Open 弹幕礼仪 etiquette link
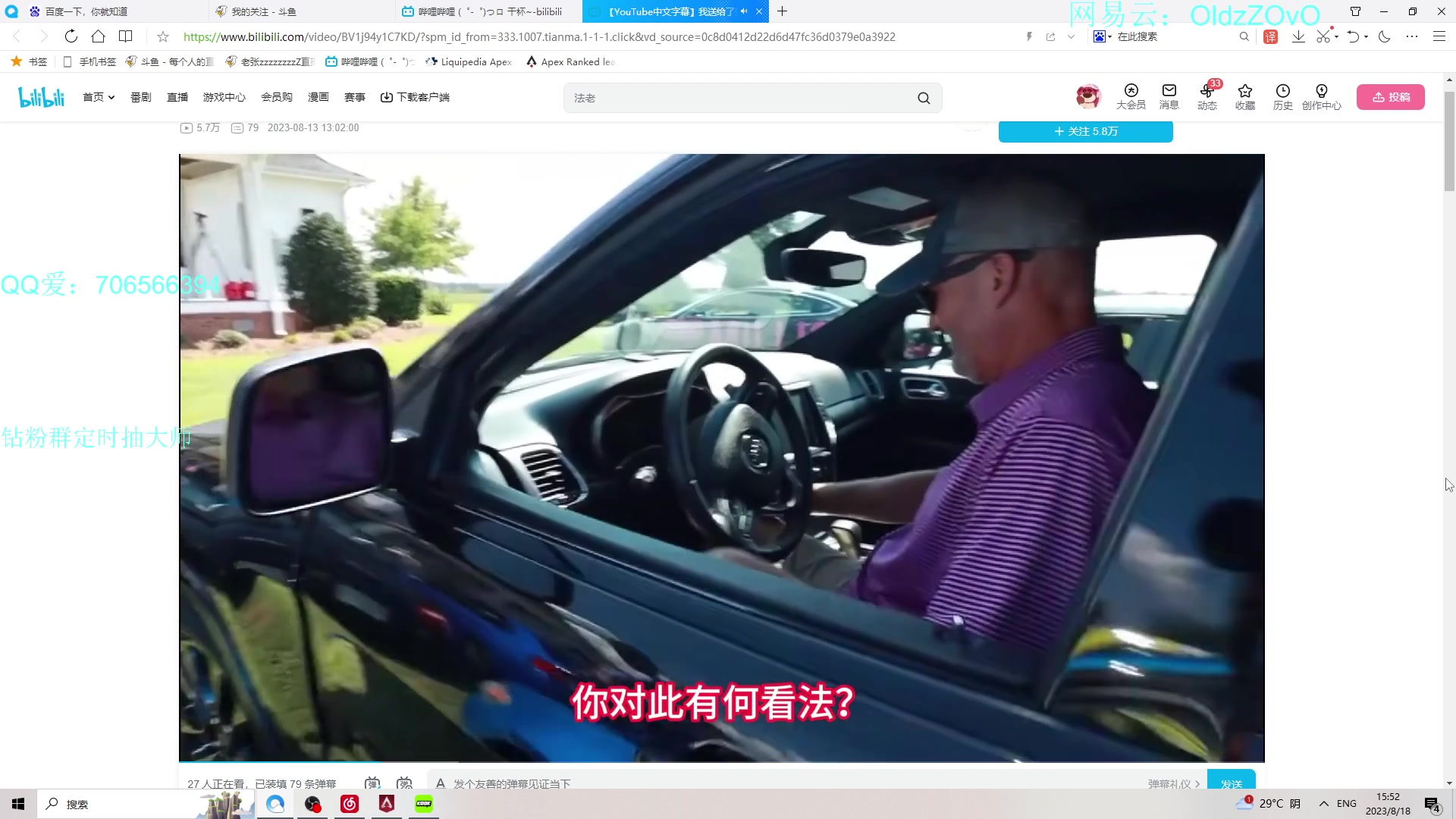This screenshot has width=1456, height=819. click(x=1174, y=783)
